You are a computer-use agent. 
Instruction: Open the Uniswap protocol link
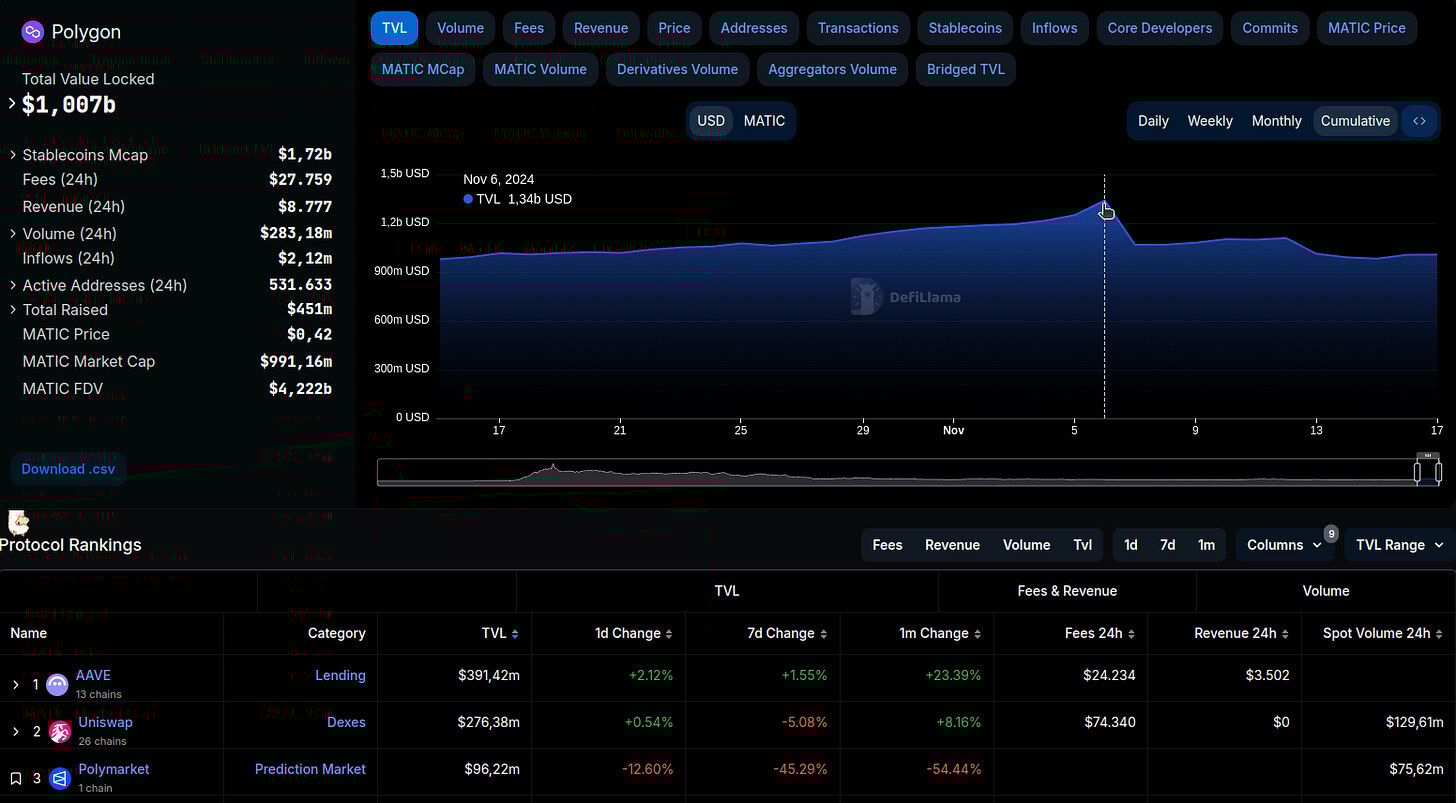pos(105,722)
